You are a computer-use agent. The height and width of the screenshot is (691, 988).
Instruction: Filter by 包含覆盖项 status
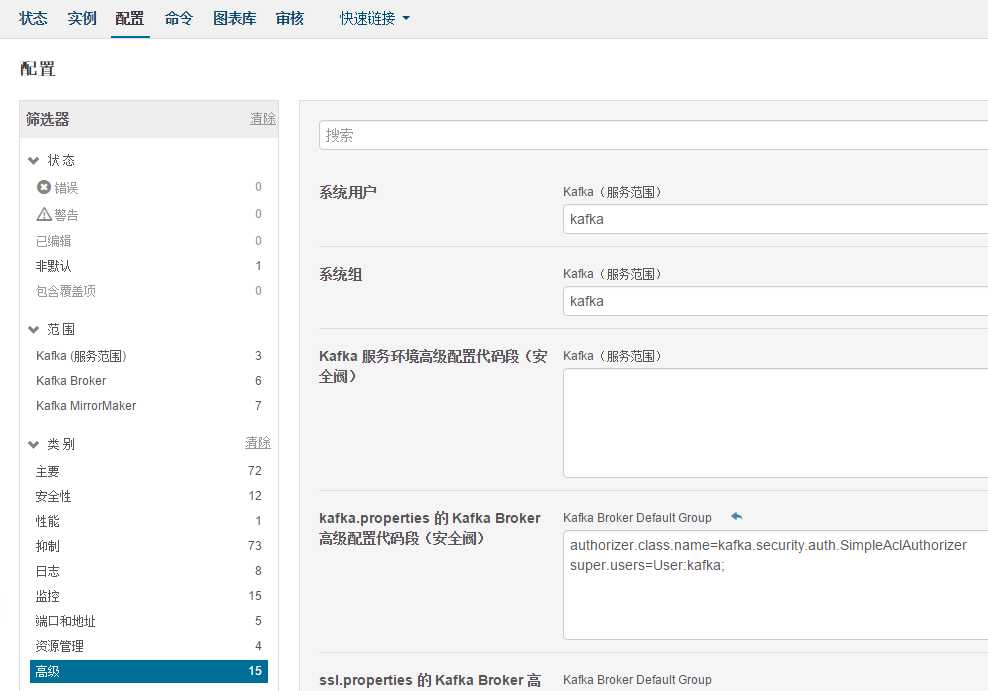coord(149,291)
